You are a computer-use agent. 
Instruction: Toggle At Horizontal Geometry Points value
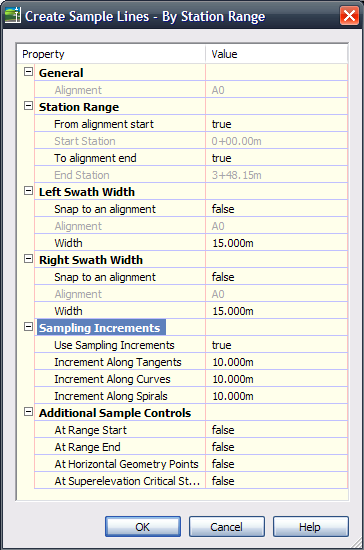[x=276, y=464]
